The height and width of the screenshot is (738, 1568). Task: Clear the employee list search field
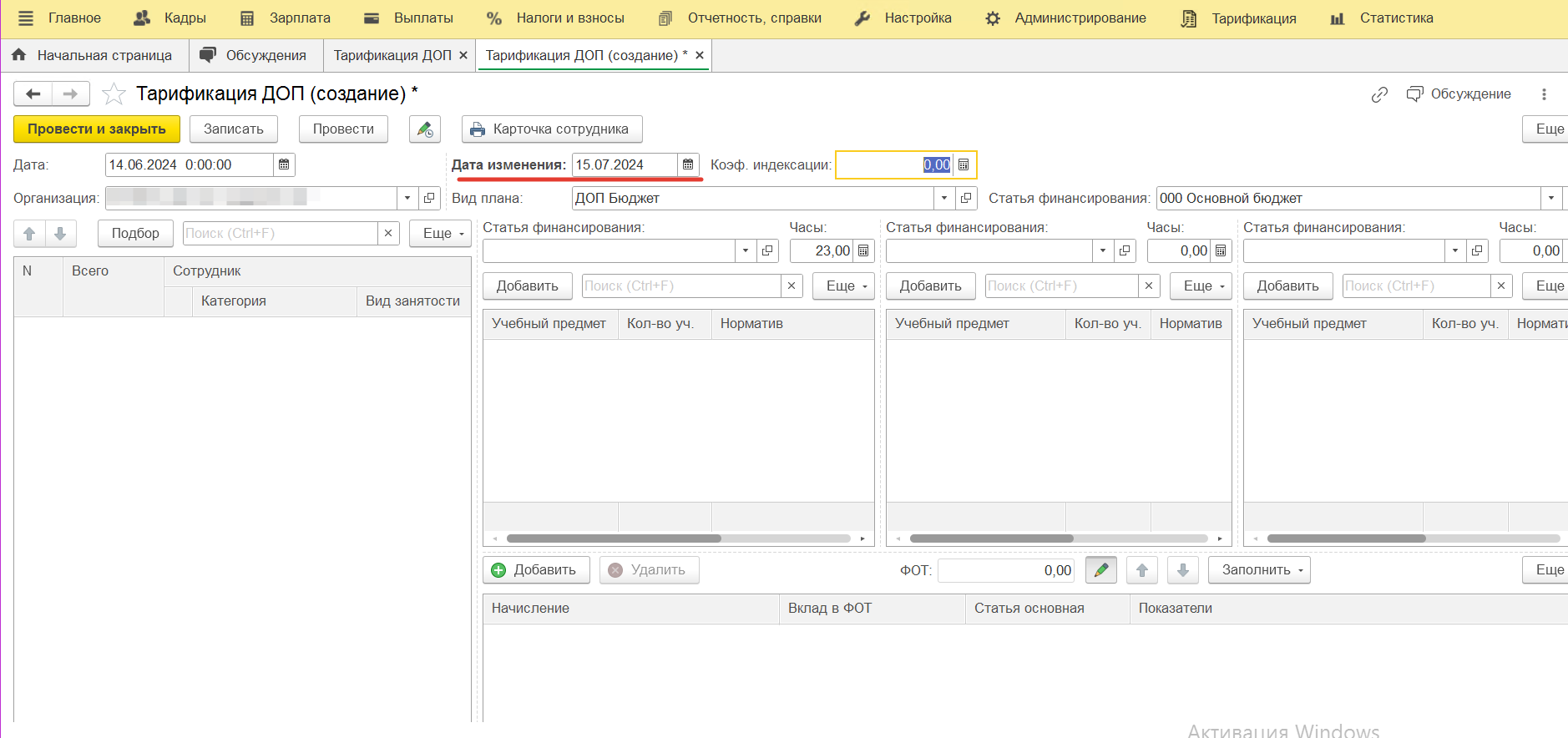coord(388,234)
